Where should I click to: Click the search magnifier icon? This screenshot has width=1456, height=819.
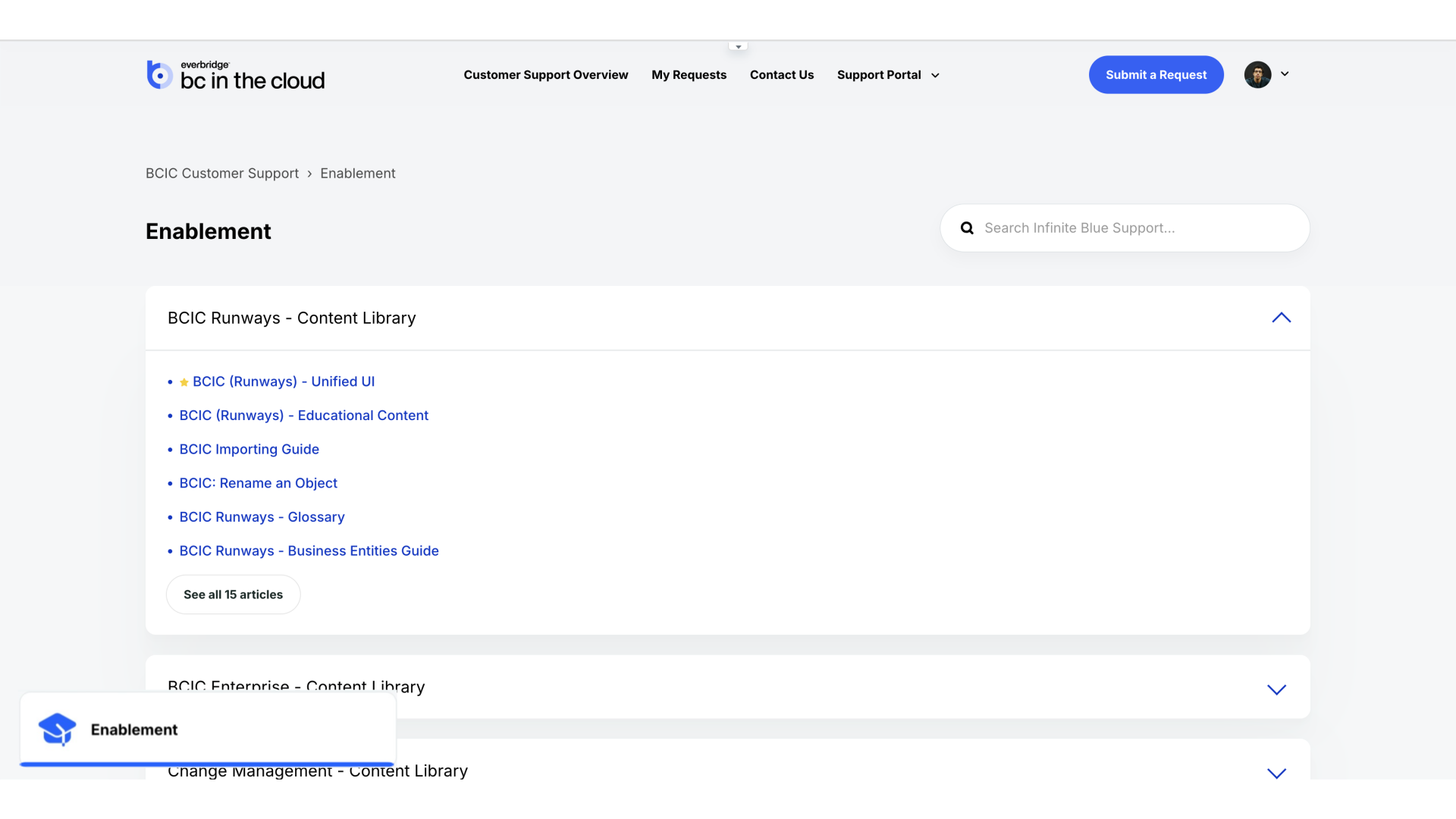tap(967, 228)
